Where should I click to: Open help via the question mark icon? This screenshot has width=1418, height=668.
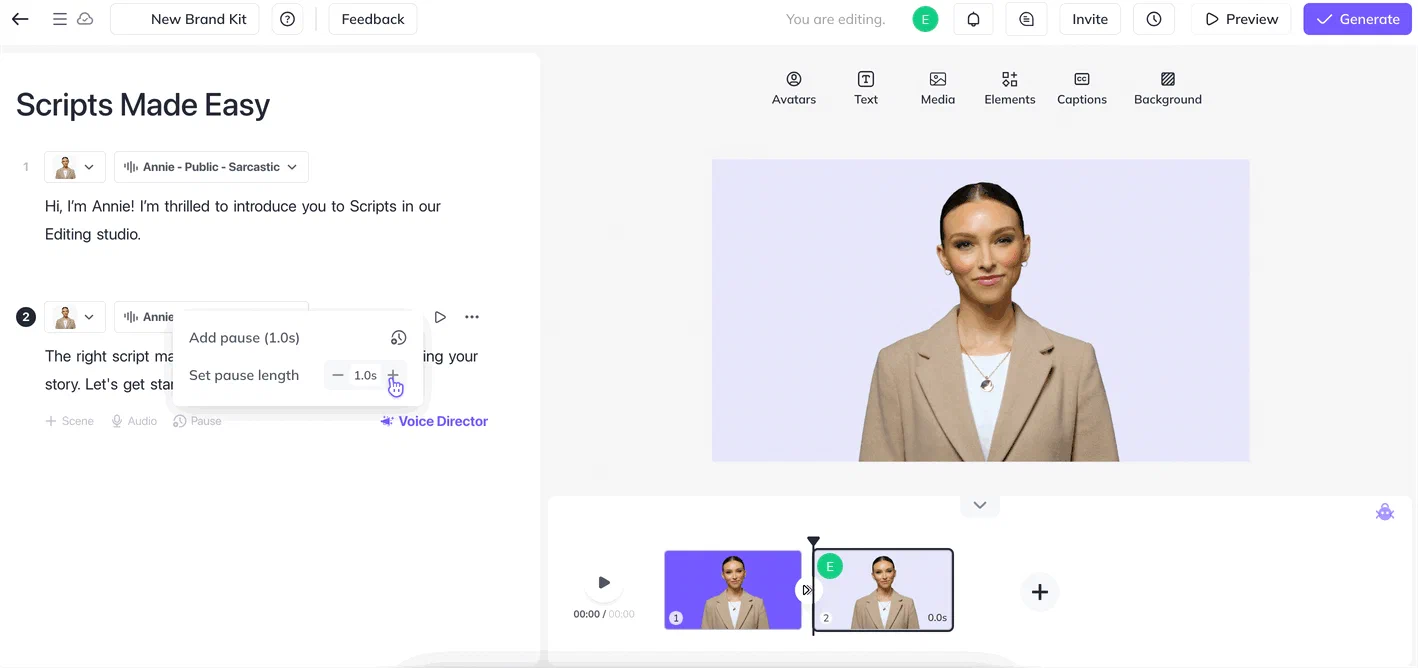(288, 19)
